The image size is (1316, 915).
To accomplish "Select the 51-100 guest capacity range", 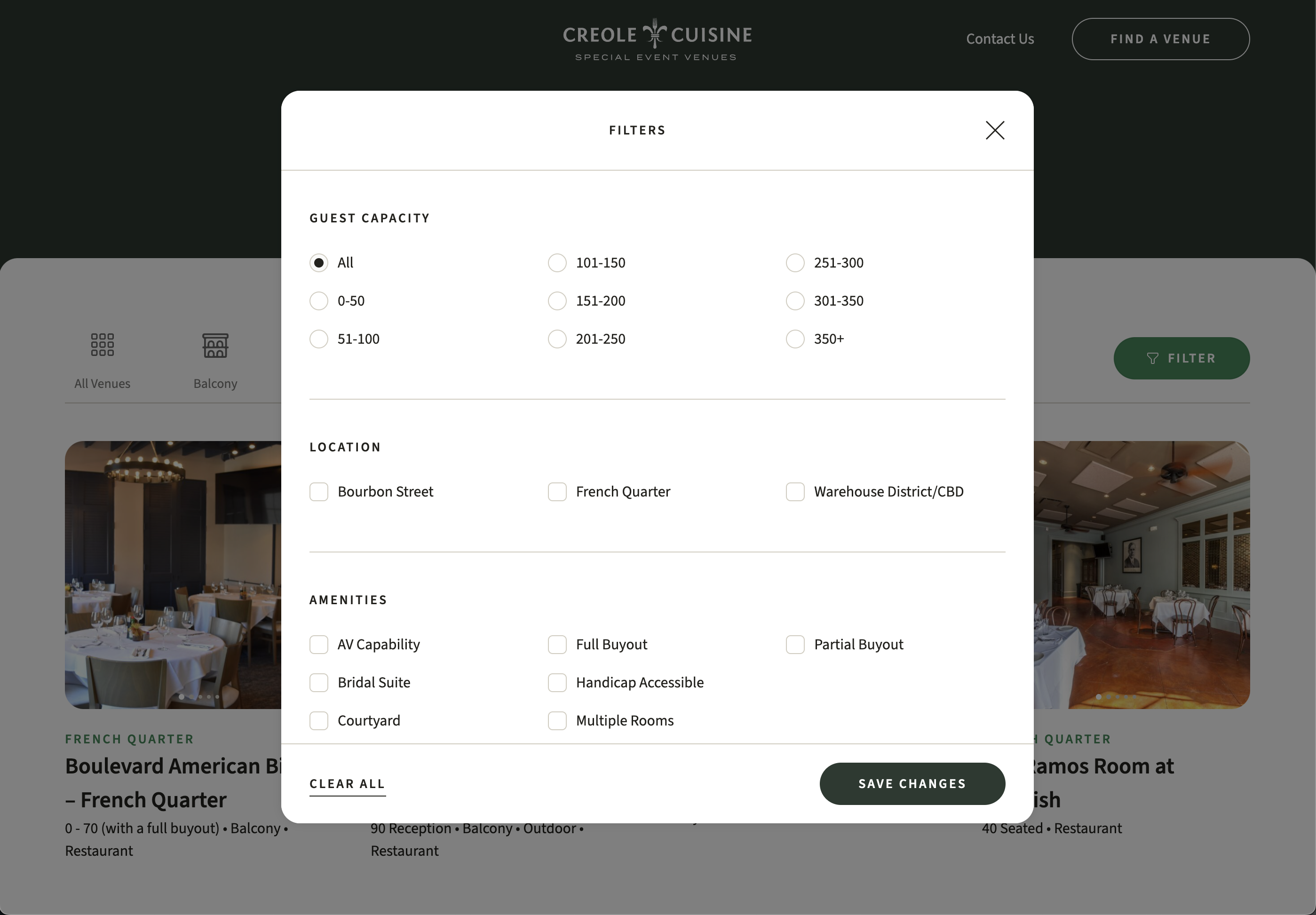I will (319, 339).
